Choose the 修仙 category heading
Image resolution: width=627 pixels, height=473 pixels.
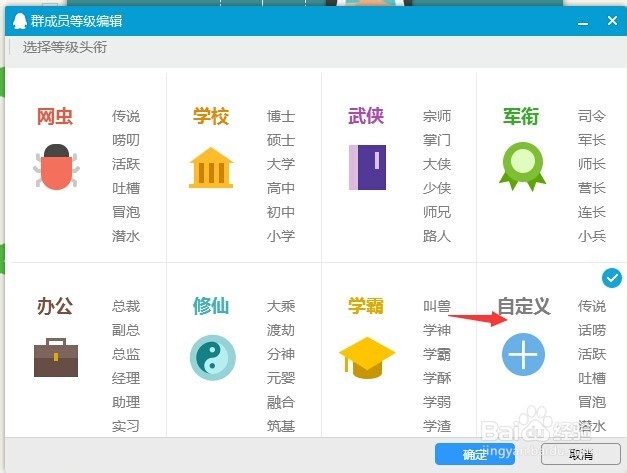click(x=211, y=306)
